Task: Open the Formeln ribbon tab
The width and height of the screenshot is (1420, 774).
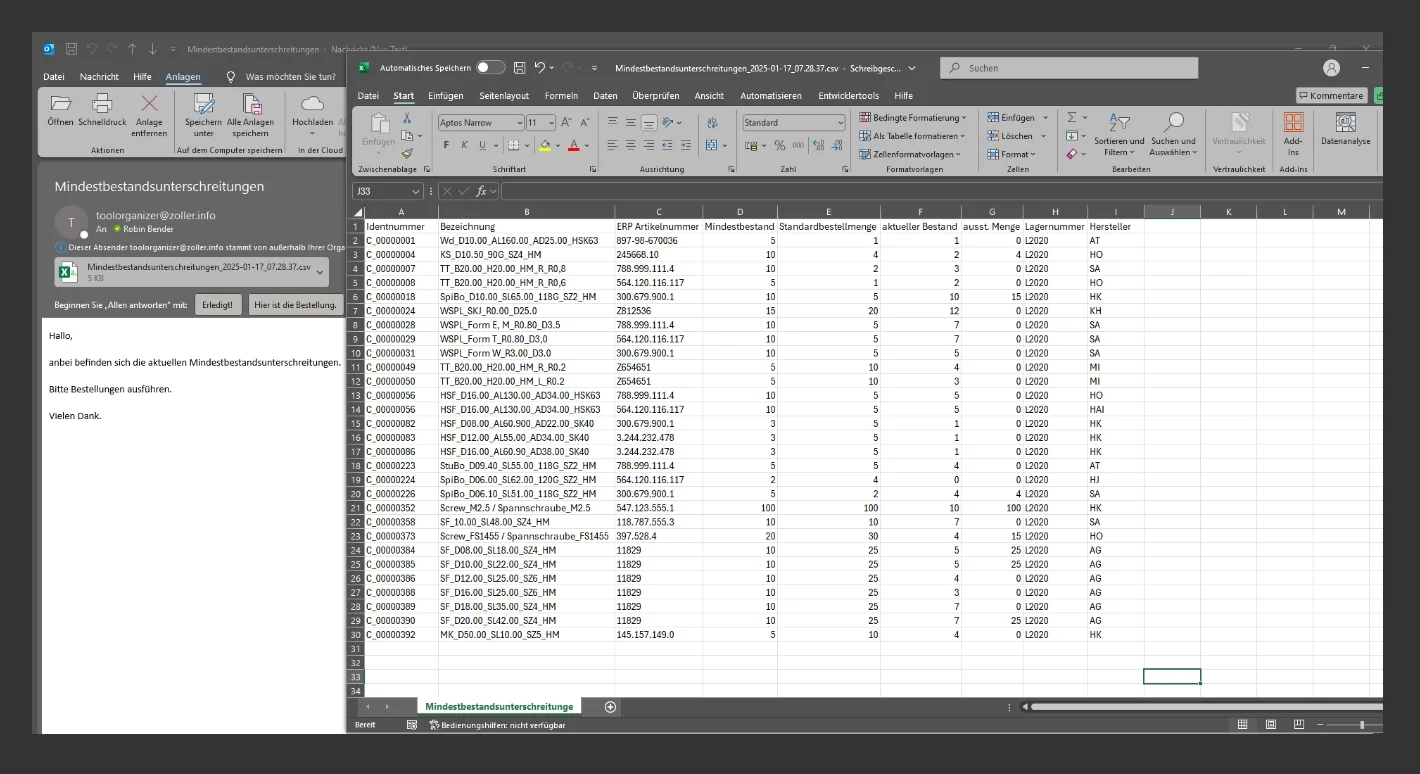Action: pos(561,96)
